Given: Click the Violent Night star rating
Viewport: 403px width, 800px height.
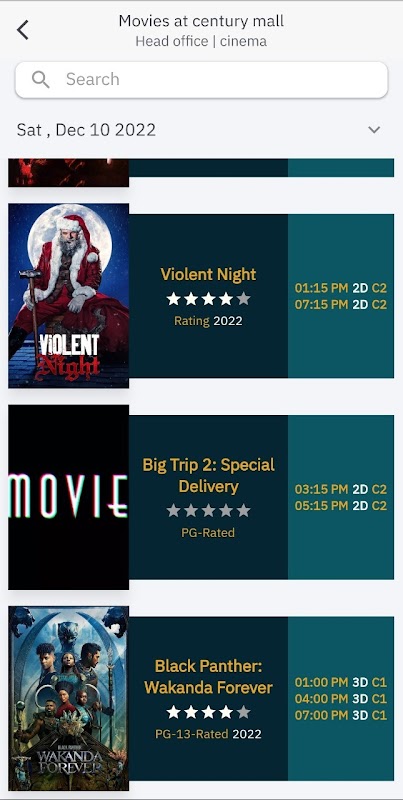Looking at the screenshot, I should tap(208, 299).
